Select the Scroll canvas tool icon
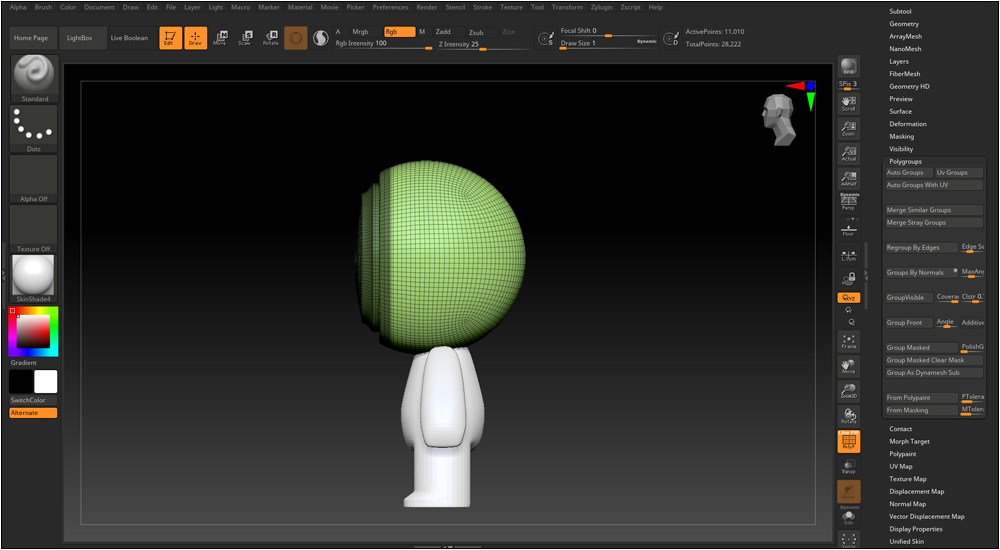Image resolution: width=1000 pixels, height=550 pixels. click(848, 102)
